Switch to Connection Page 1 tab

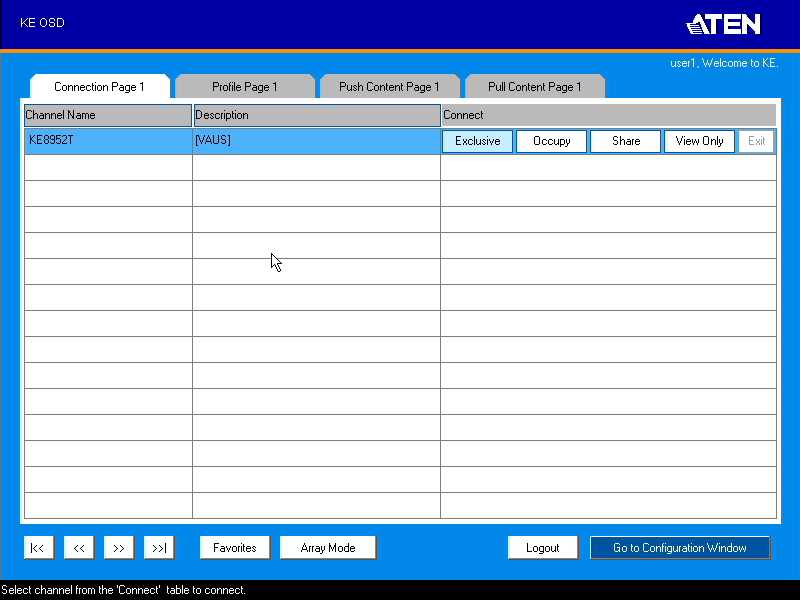[x=99, y=87]
